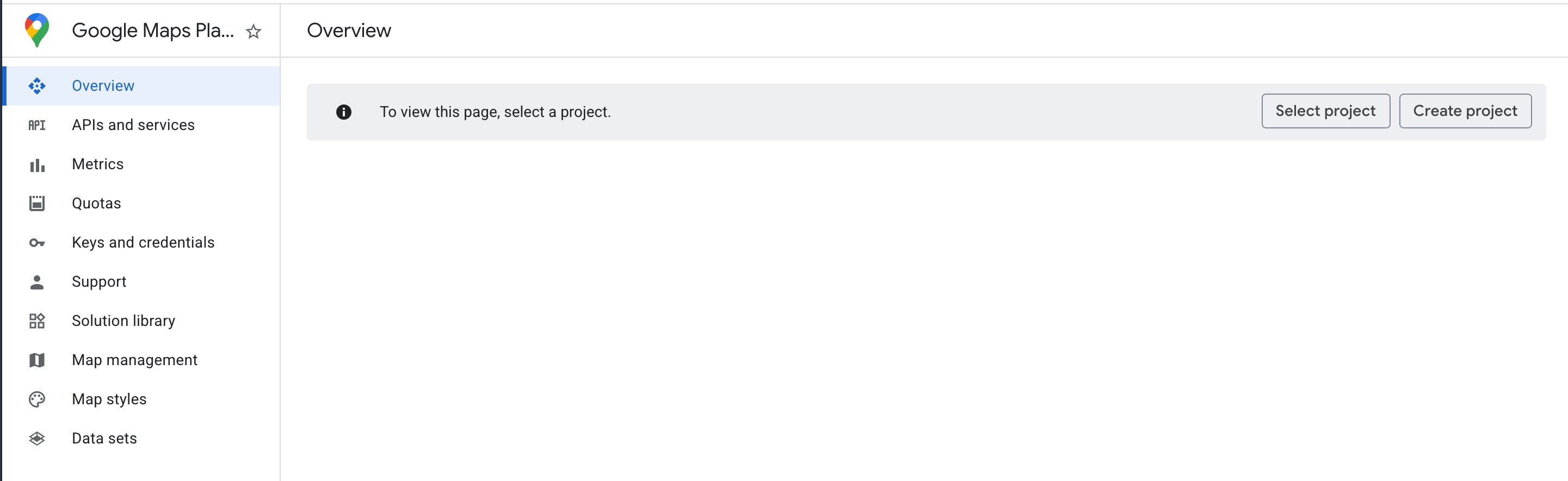Open the Solution library section
The width and height of the screenshot is (1568, 481).
point(124,321)
